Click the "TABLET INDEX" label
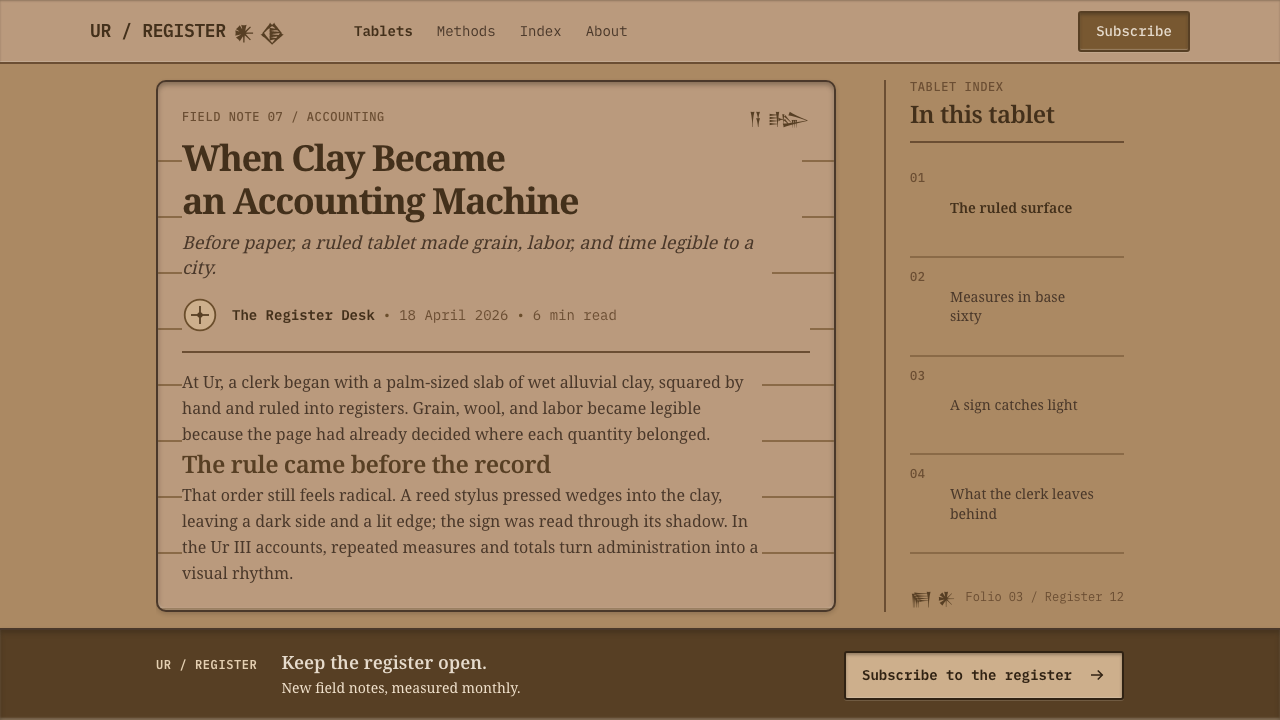The image size is (1280, 720). 957,87
